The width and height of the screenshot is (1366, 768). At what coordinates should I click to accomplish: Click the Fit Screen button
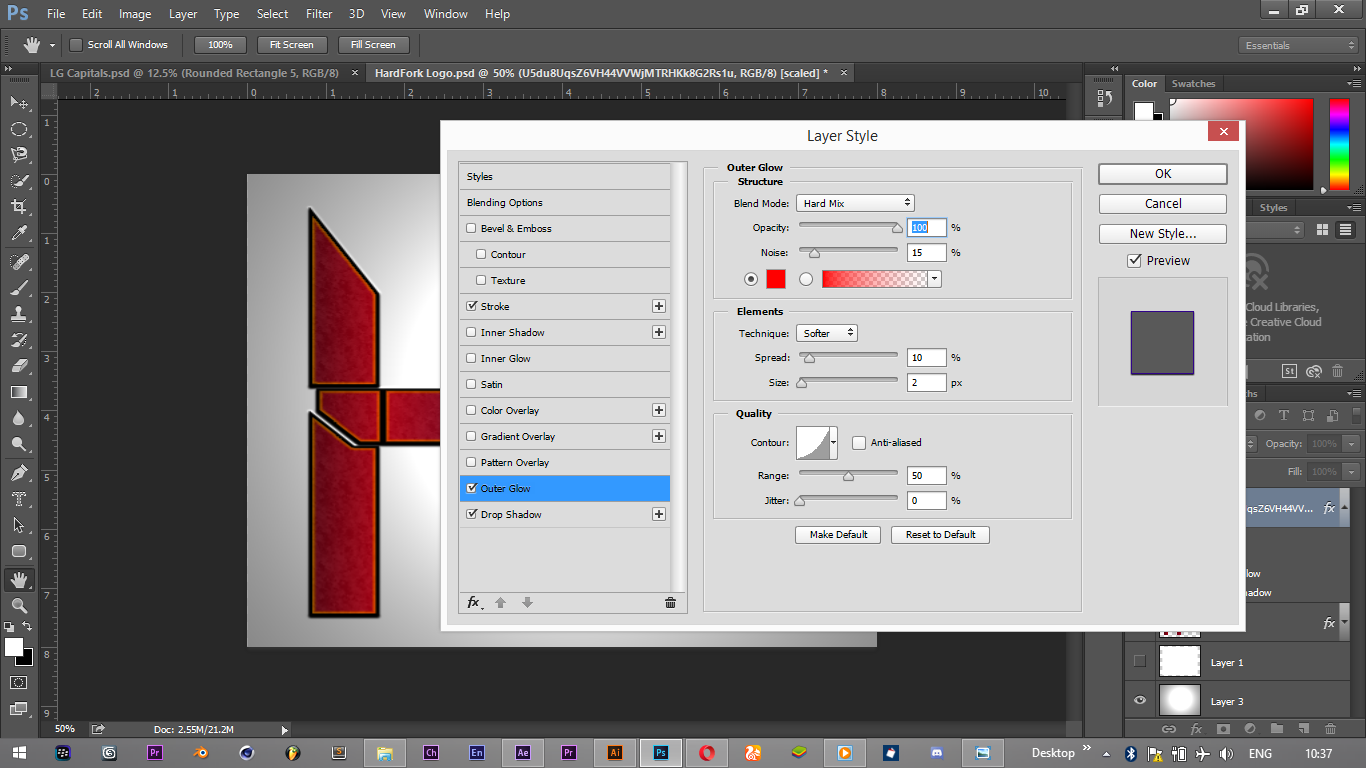tap(292, 45)
